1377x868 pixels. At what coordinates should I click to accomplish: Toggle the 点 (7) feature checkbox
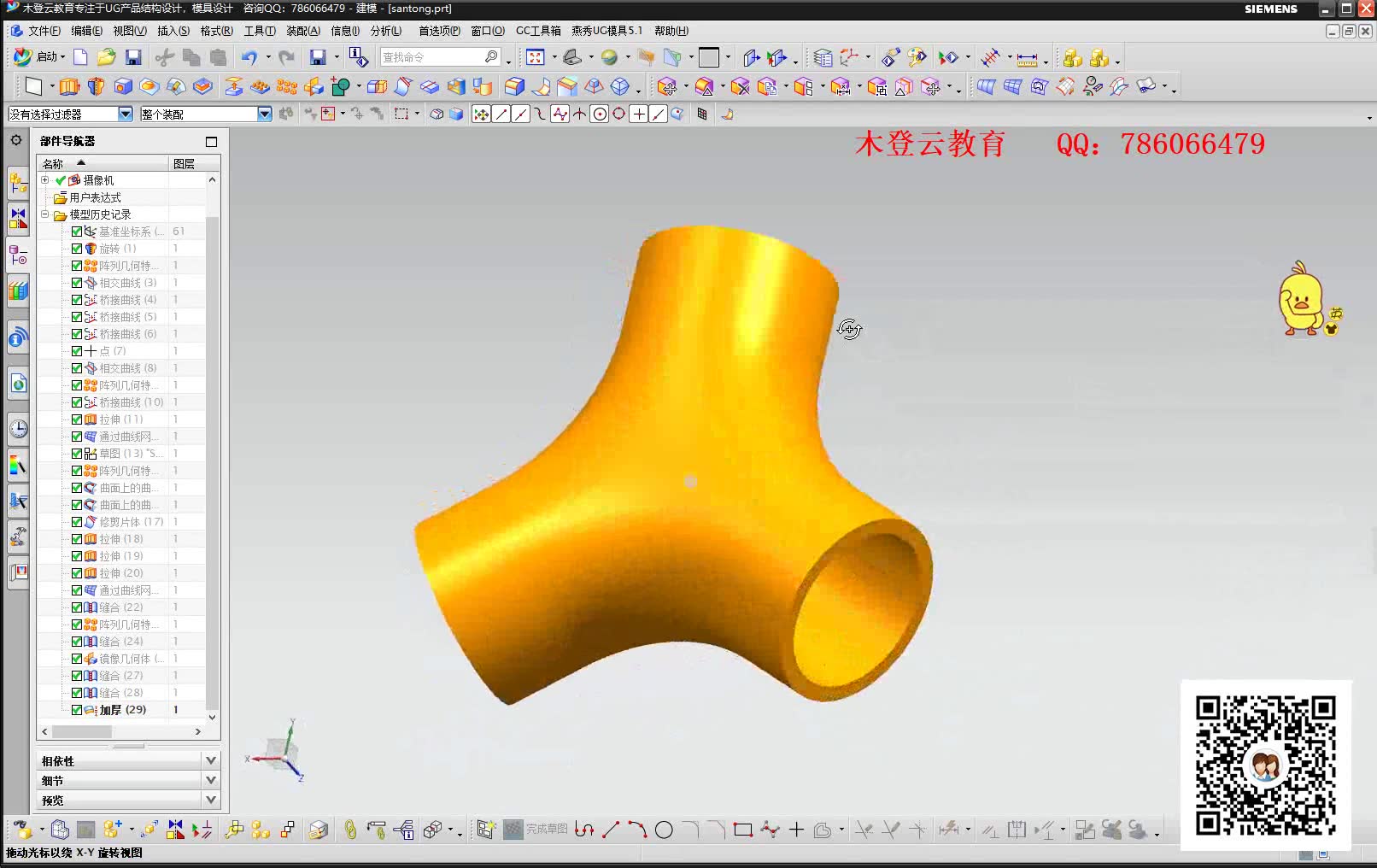tap(77, 351)
